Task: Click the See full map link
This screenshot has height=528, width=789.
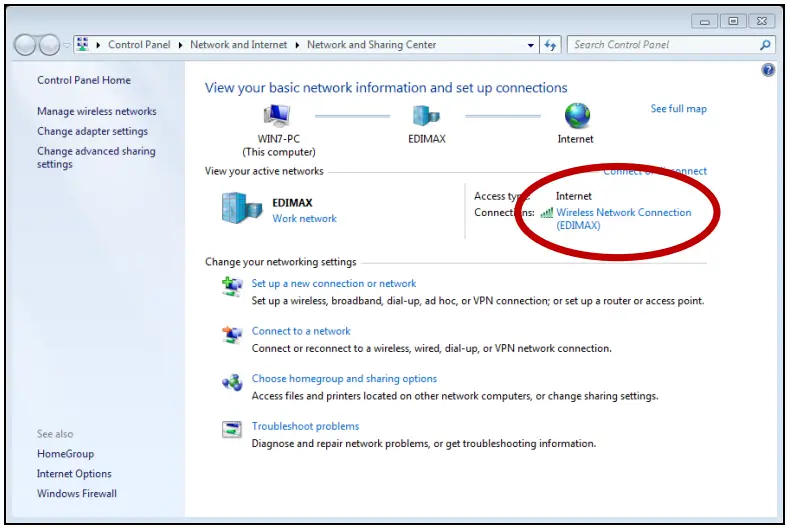Action: pos(678,109)
